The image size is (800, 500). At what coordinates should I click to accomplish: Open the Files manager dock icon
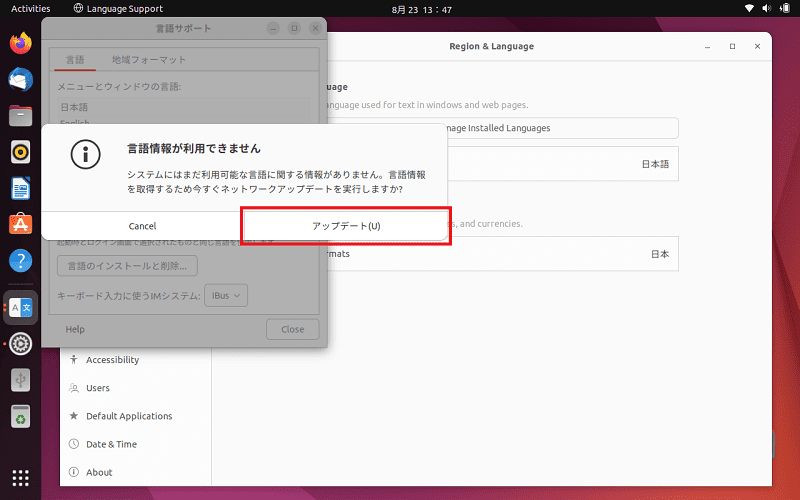click(20, 116)
